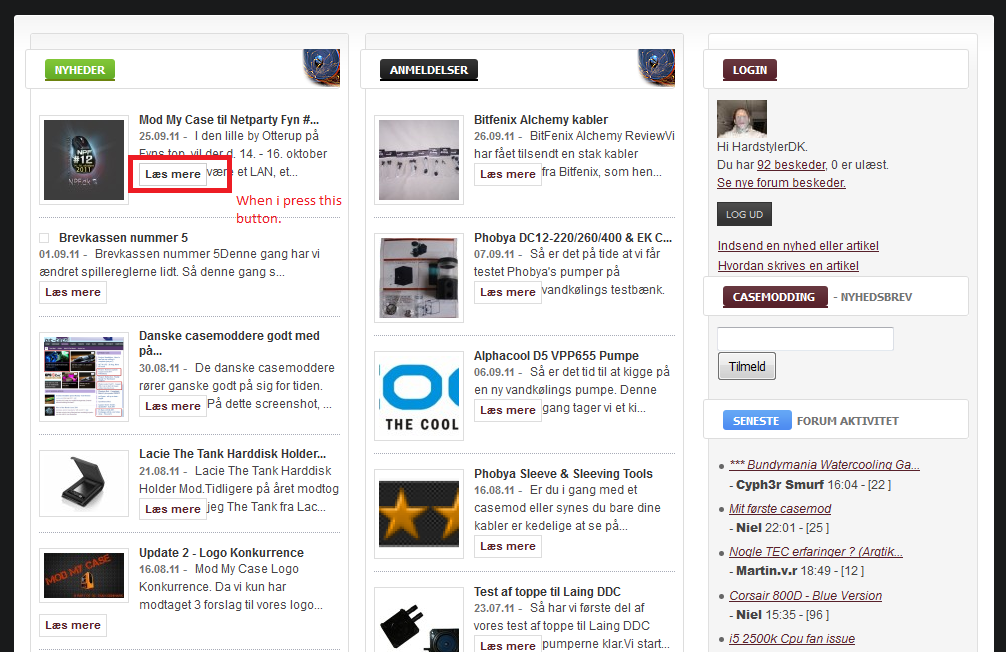The width and height of the screenshot is (1006, 652).
Task: Click the Tilmeld subscribe button
Action: pyautogui.click(x=747, y=366)
